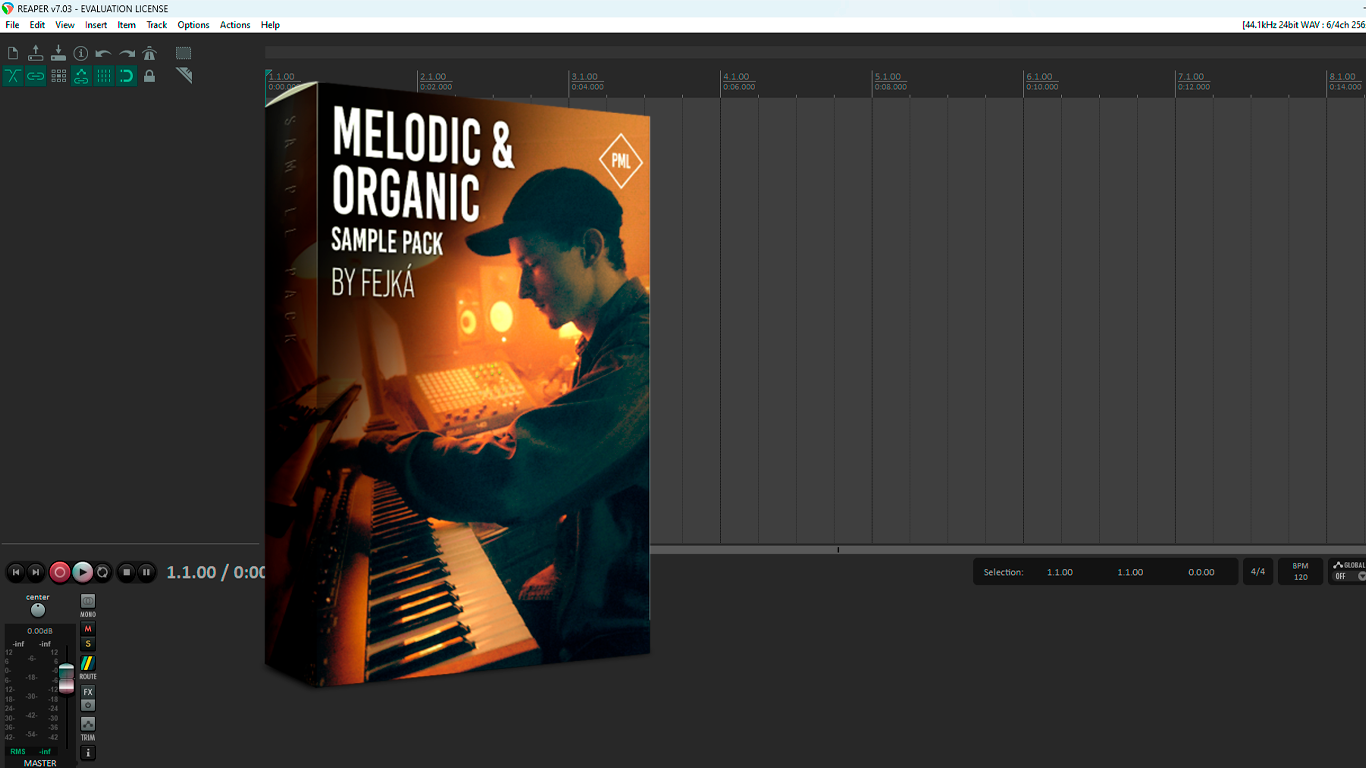
Task: Toggle ripple editing grid icon
Action: [58, 76]
